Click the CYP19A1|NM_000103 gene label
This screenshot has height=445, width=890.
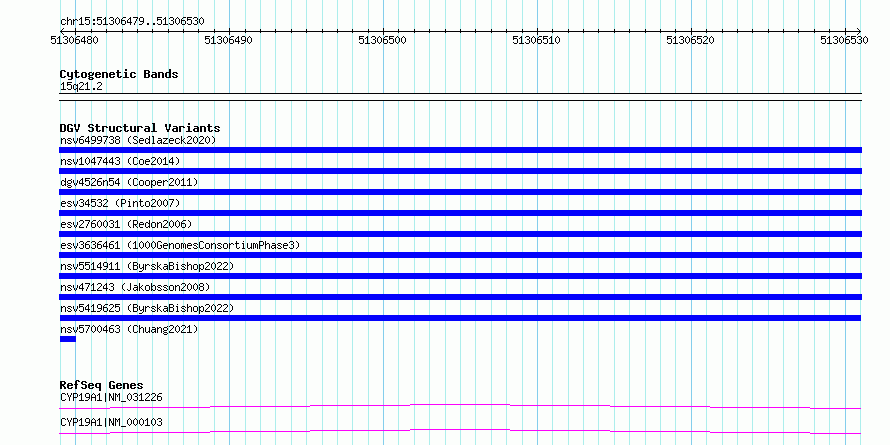click(x=111, y=423)
